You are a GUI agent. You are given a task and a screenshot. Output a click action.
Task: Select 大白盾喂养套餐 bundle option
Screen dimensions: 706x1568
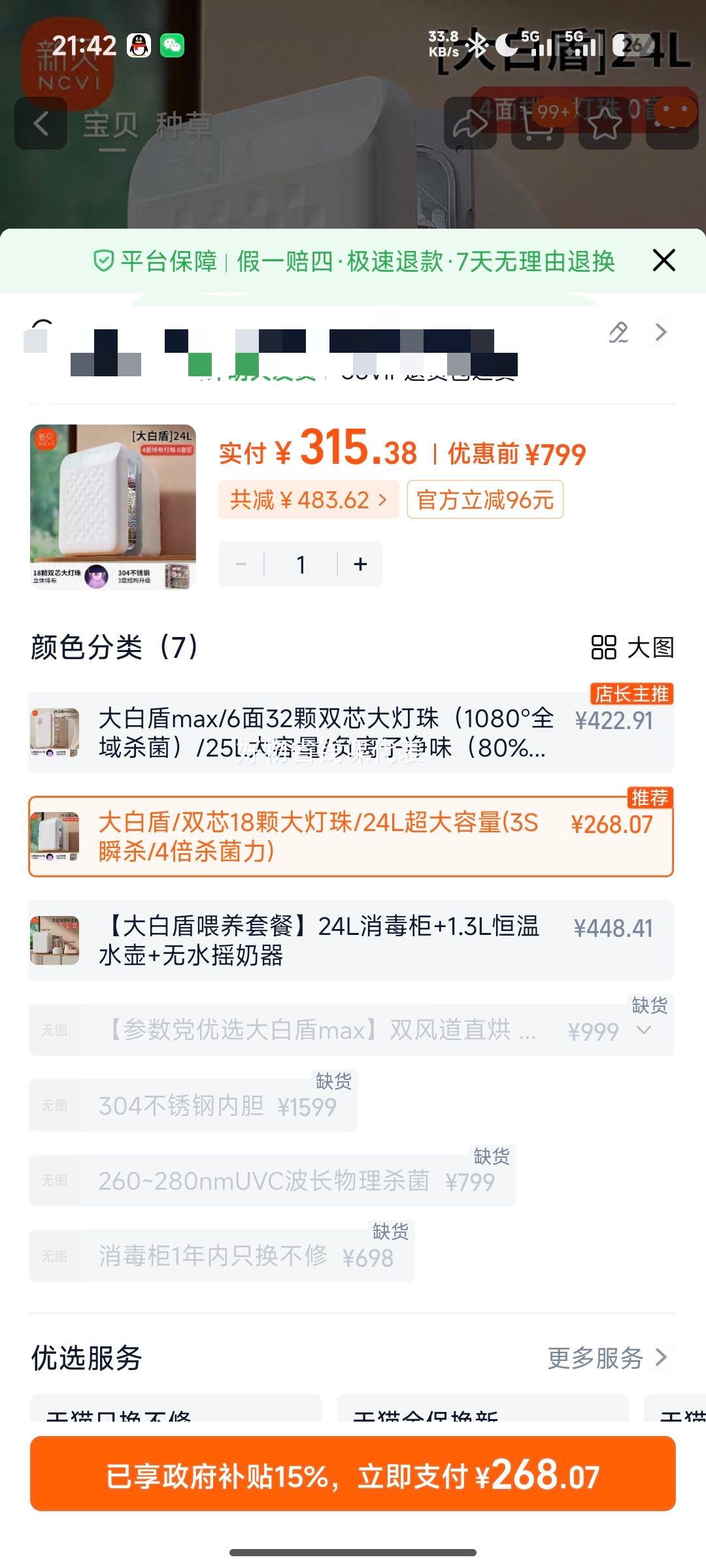351,940
